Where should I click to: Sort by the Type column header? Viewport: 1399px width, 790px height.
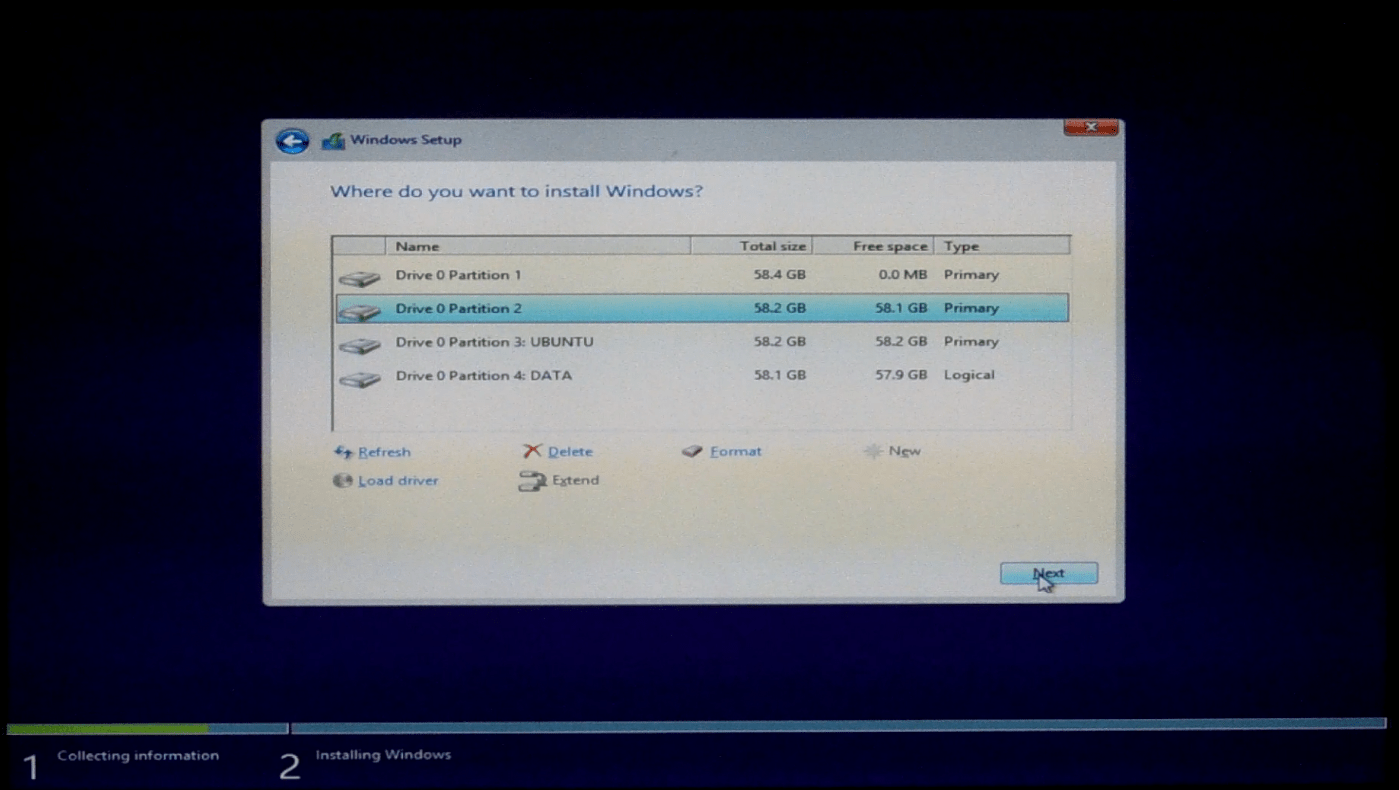pos(1002,246)
